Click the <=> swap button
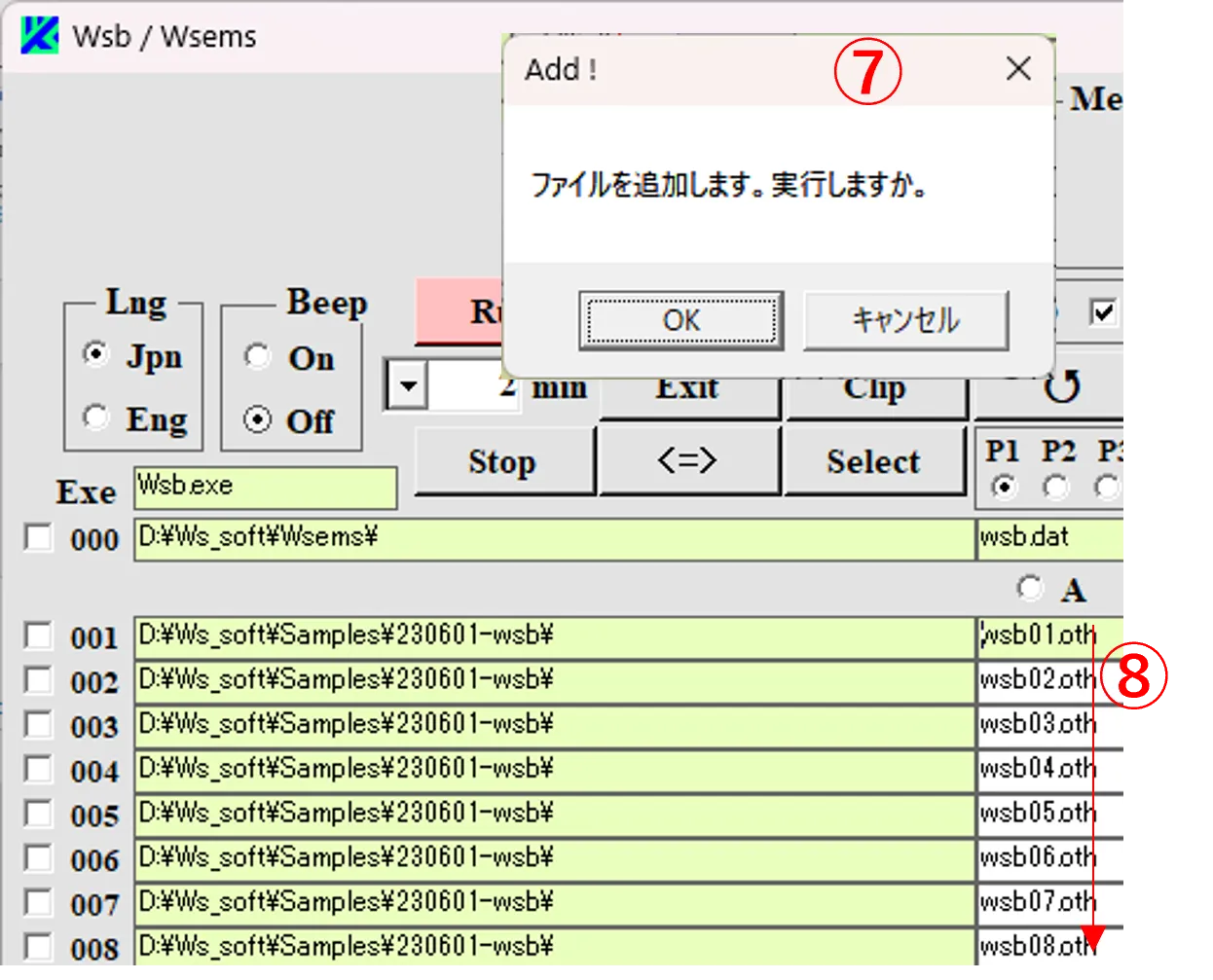The height and width of the screenshot is (980, 1213). 687,461
